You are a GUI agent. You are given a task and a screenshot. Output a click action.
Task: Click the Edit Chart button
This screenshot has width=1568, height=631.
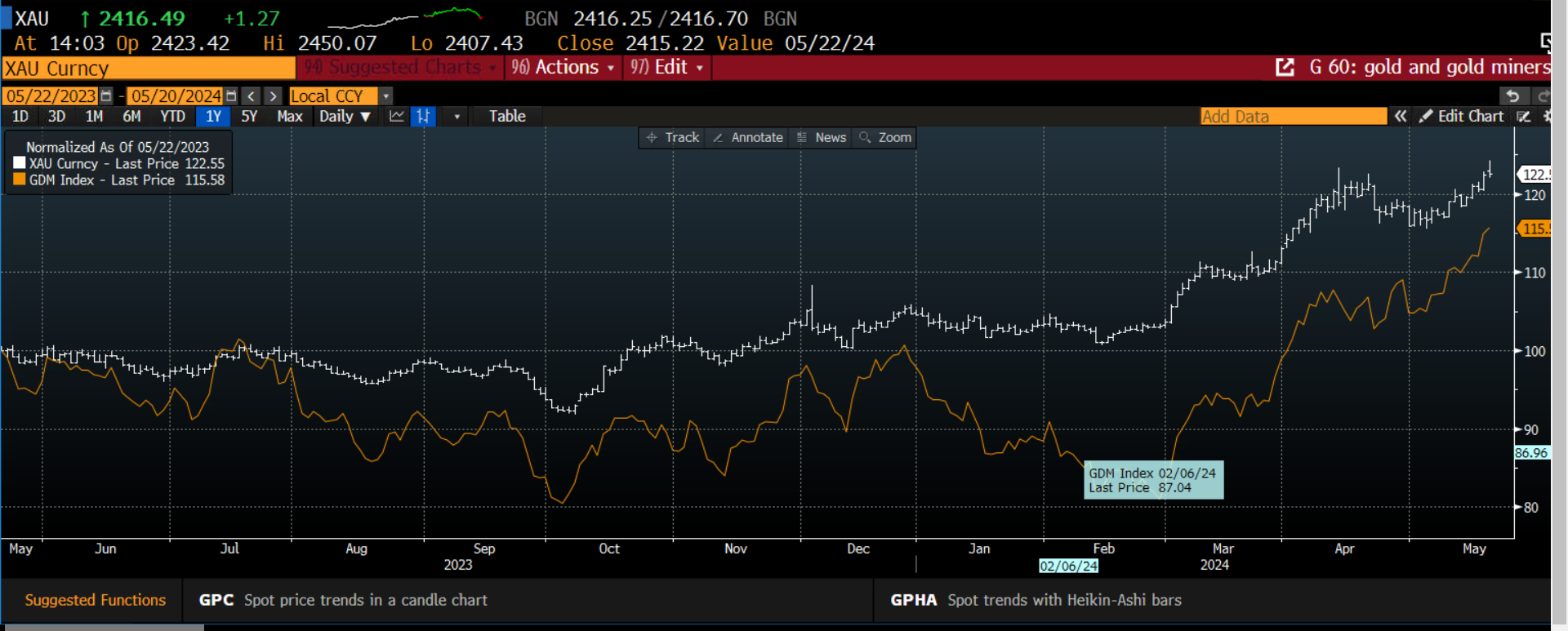[1461, 116]
